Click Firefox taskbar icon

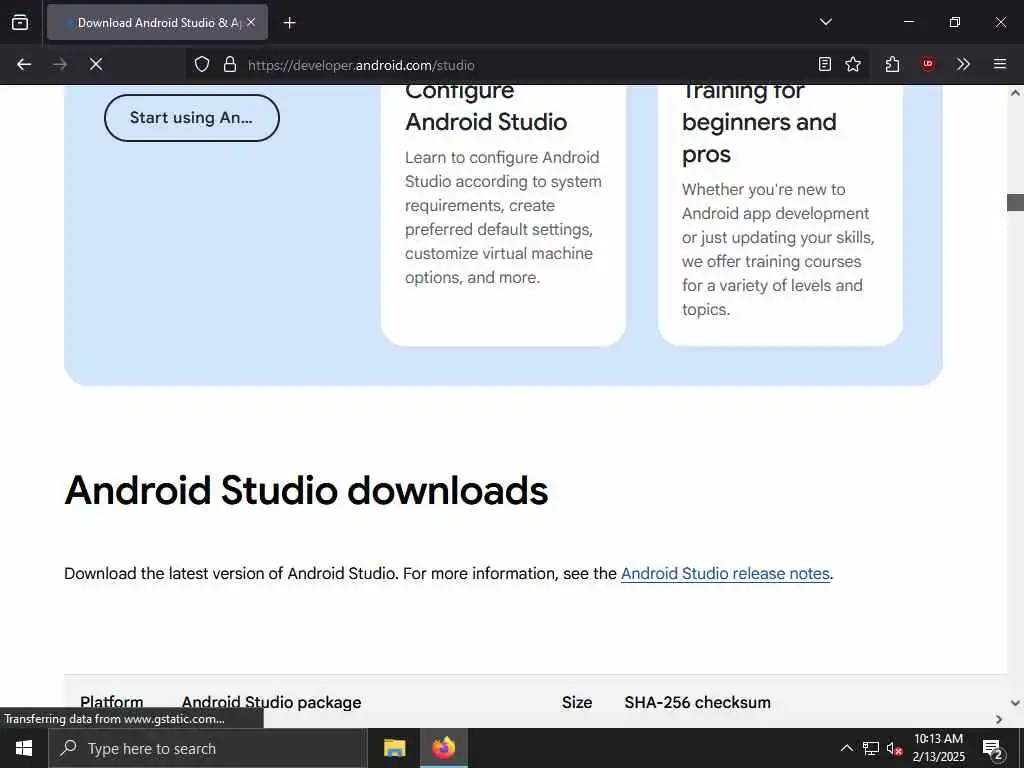[x=443, y=748]
